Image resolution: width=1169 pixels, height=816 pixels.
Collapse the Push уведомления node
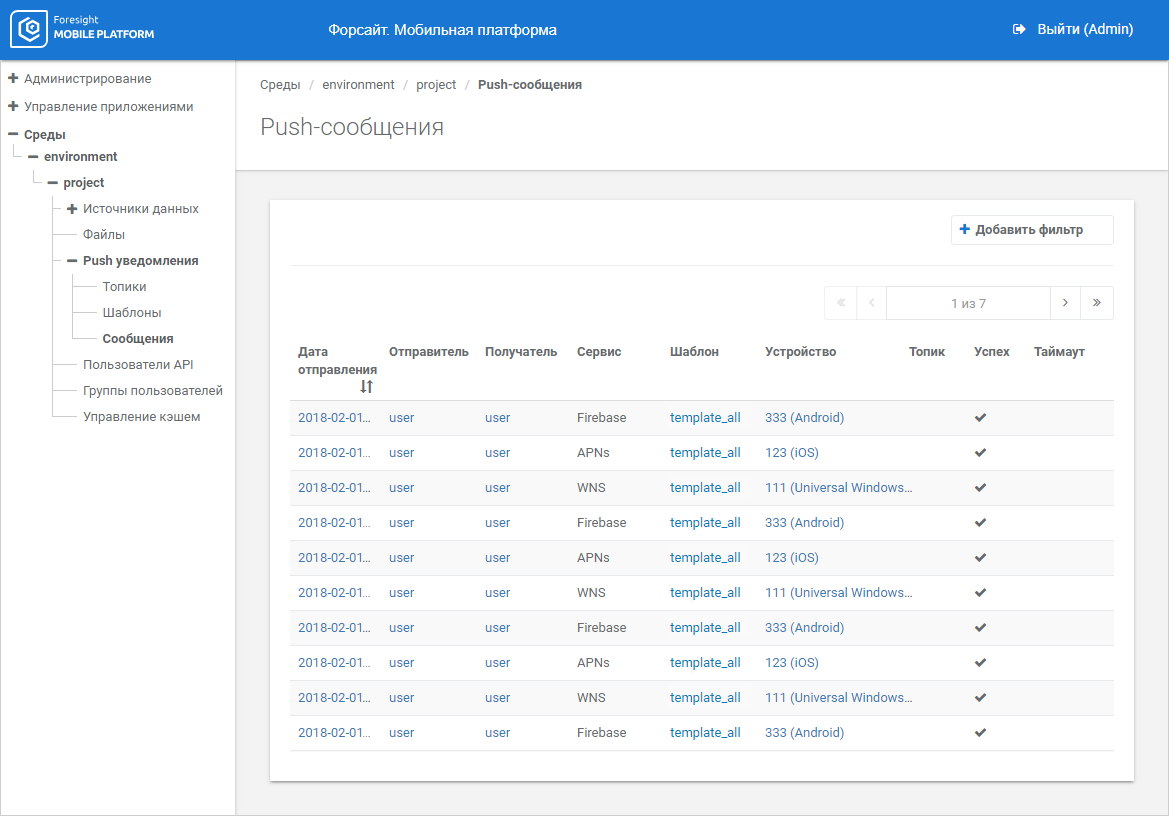coord(72,261)
